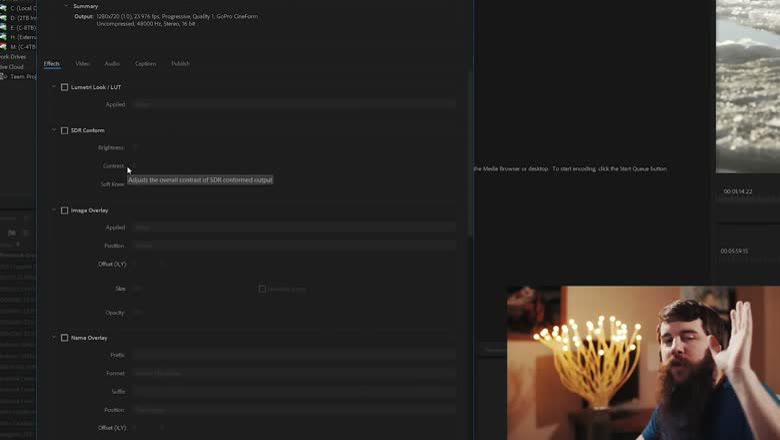
Task: Select the H: external drive icon
Action: point(3,37)
